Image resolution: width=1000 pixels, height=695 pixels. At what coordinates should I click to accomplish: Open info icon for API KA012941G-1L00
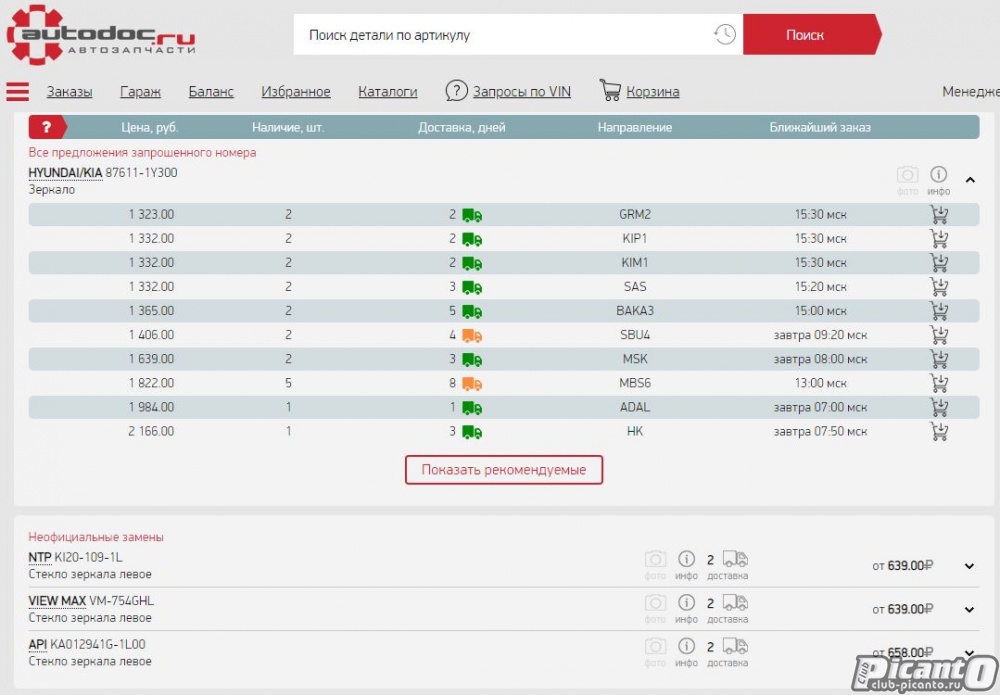686,647
